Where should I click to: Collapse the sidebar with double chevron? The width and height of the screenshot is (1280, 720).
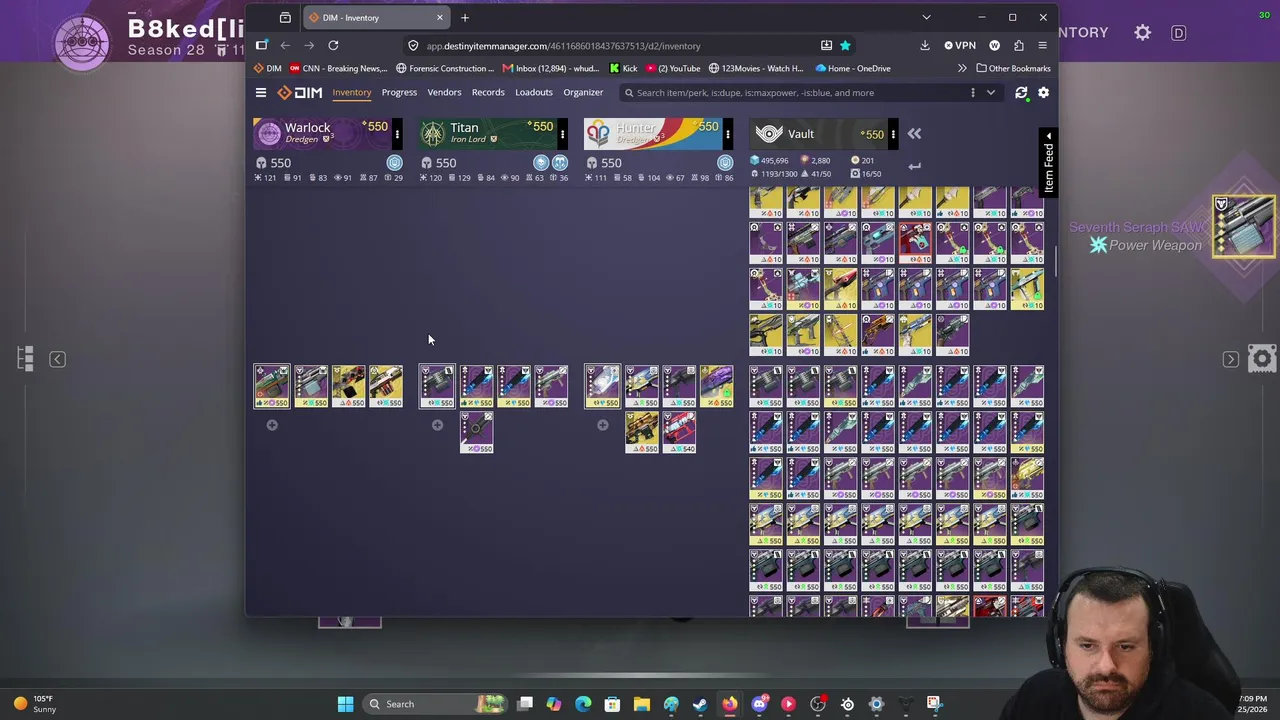[914, 134]
